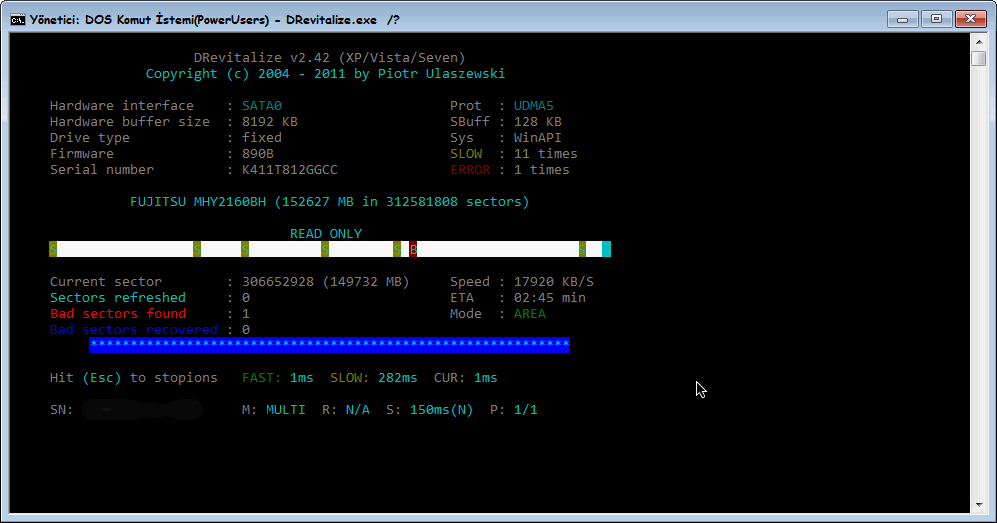The height and width of the screenshot is (523, 997).
Task: Click the red 'Bad sectors found' label
Action: [118, 313]
